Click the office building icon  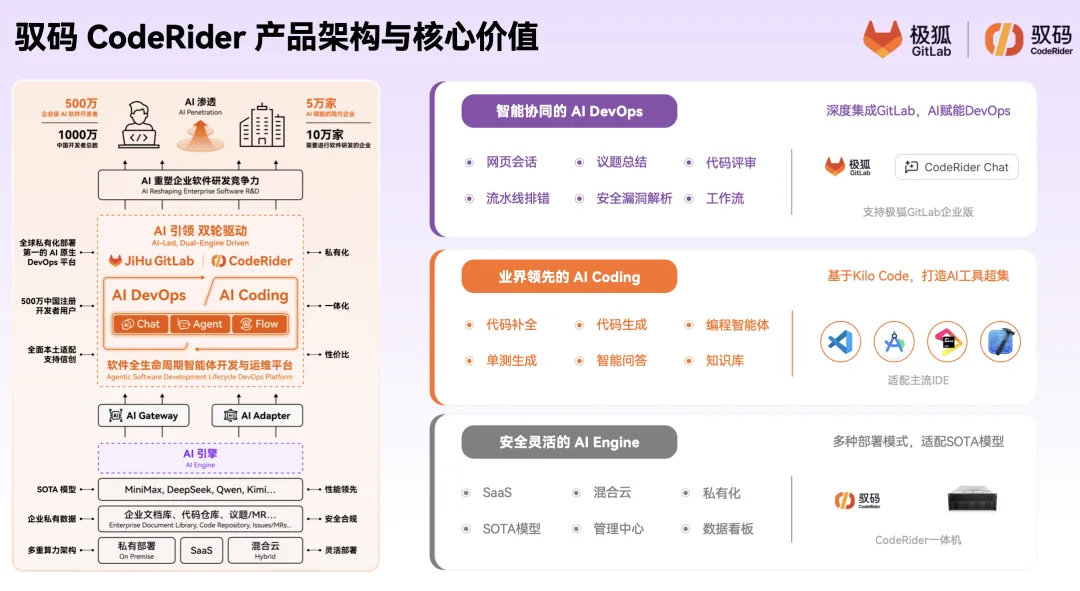(x=261, y=127)
